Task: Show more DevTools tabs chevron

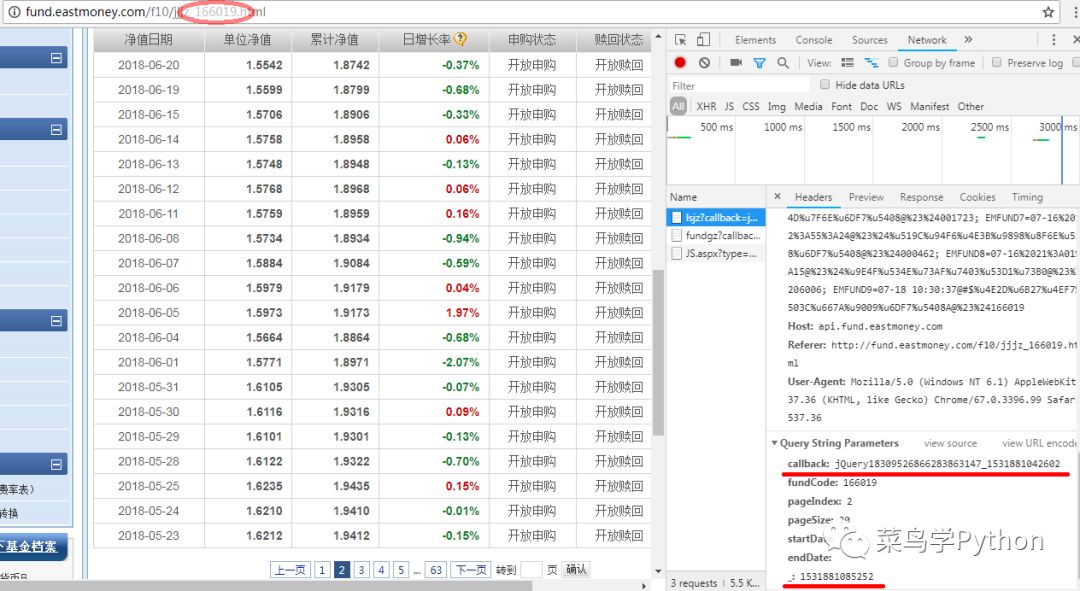Action: click(x=968, y=39)
